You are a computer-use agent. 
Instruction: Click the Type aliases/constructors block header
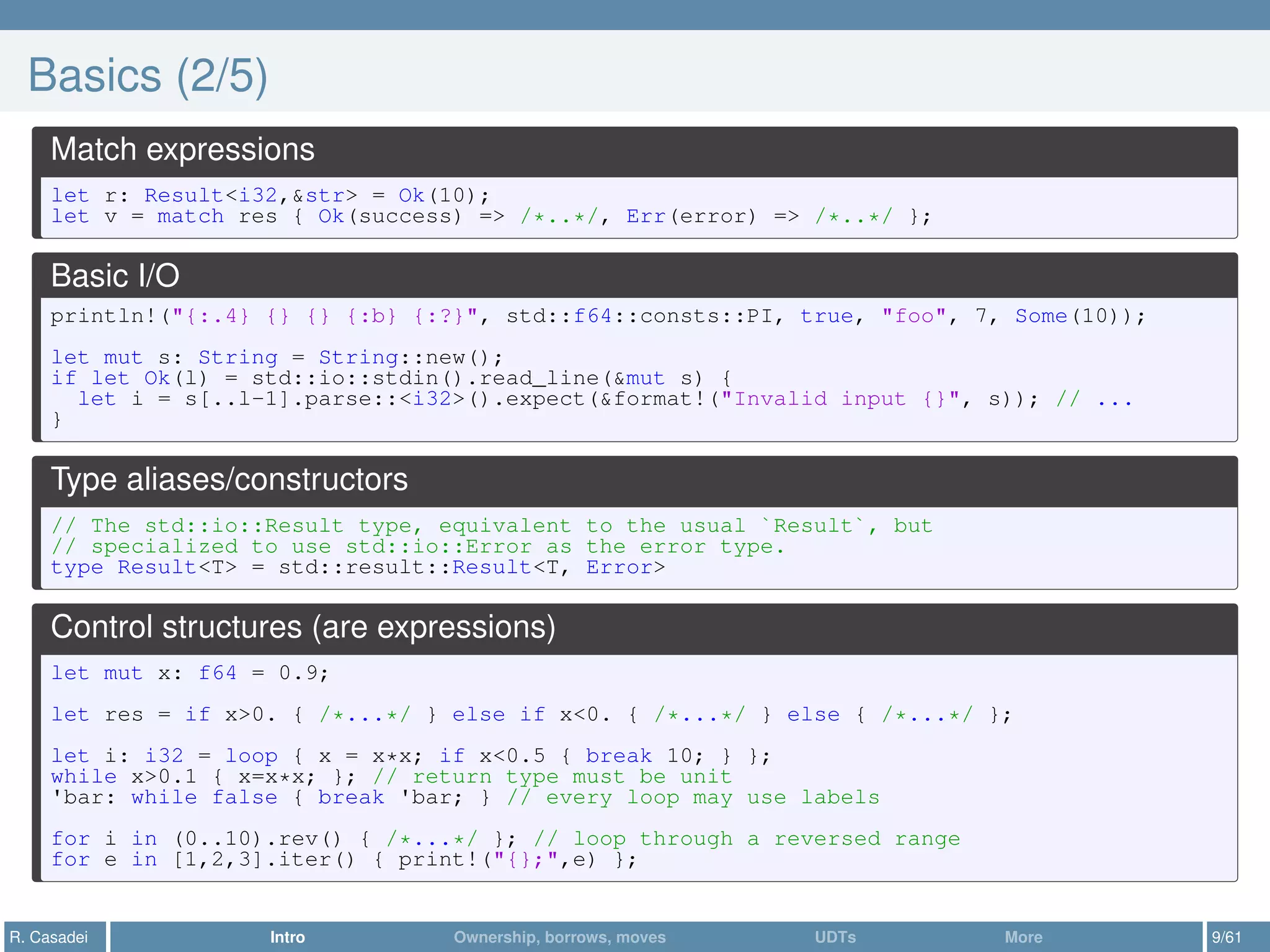click(229, 480)
